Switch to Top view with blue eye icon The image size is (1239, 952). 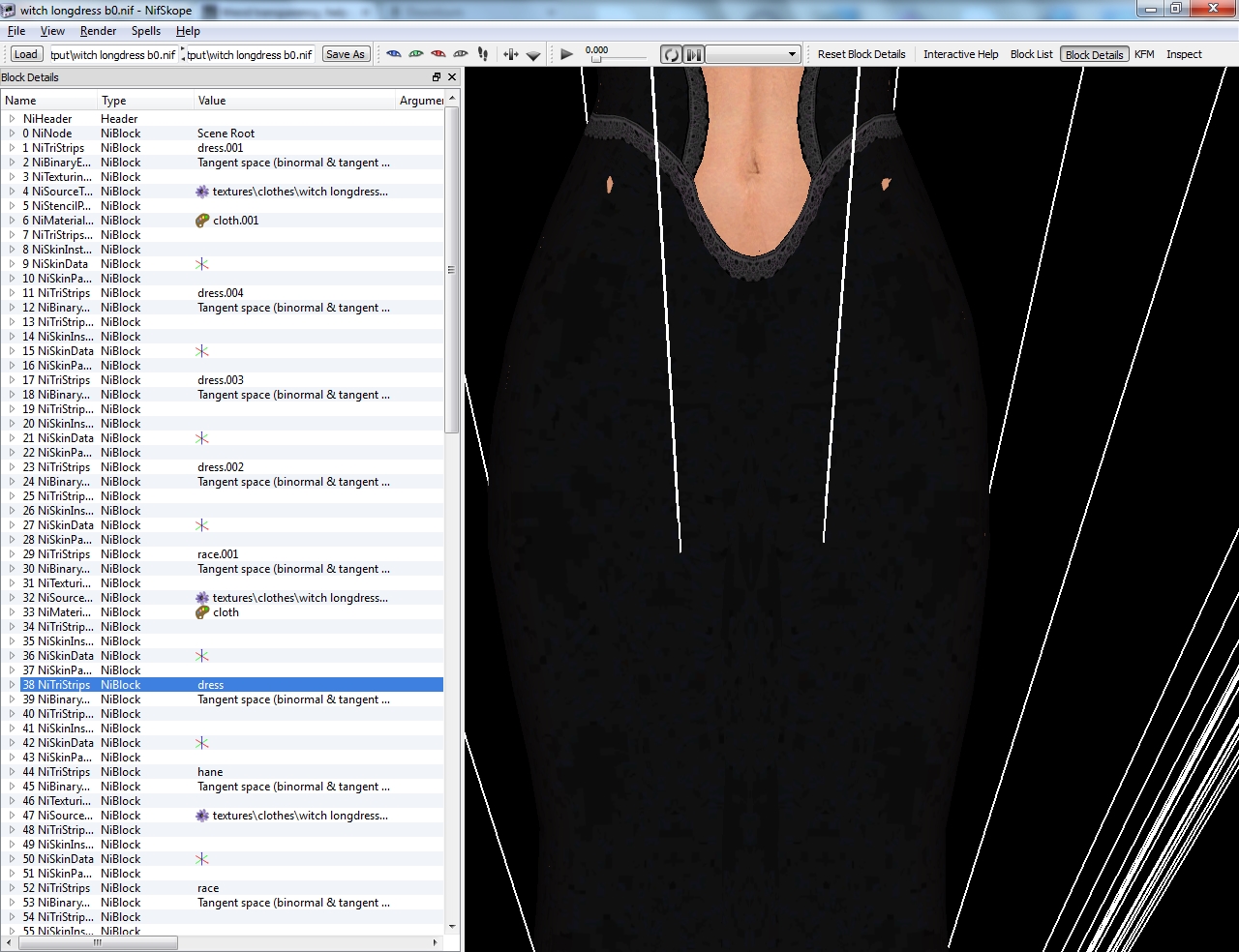(x=394, y=54)
